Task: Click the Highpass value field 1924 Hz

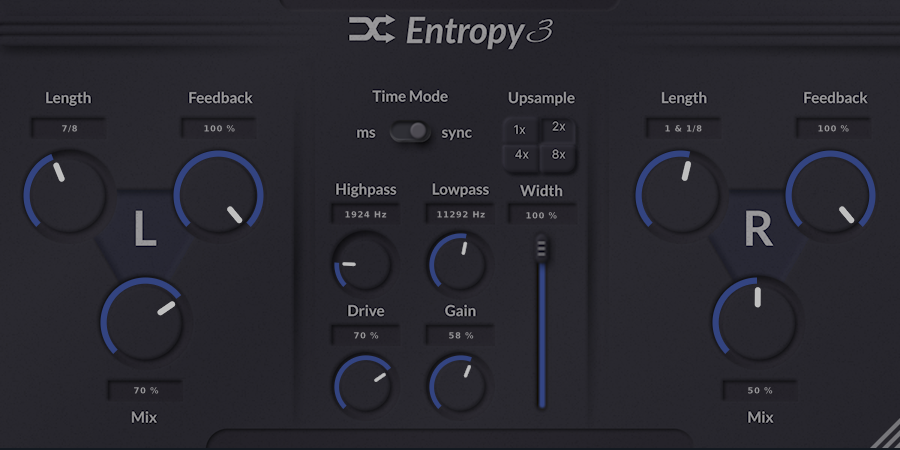Action: click(x=366, y=215)
